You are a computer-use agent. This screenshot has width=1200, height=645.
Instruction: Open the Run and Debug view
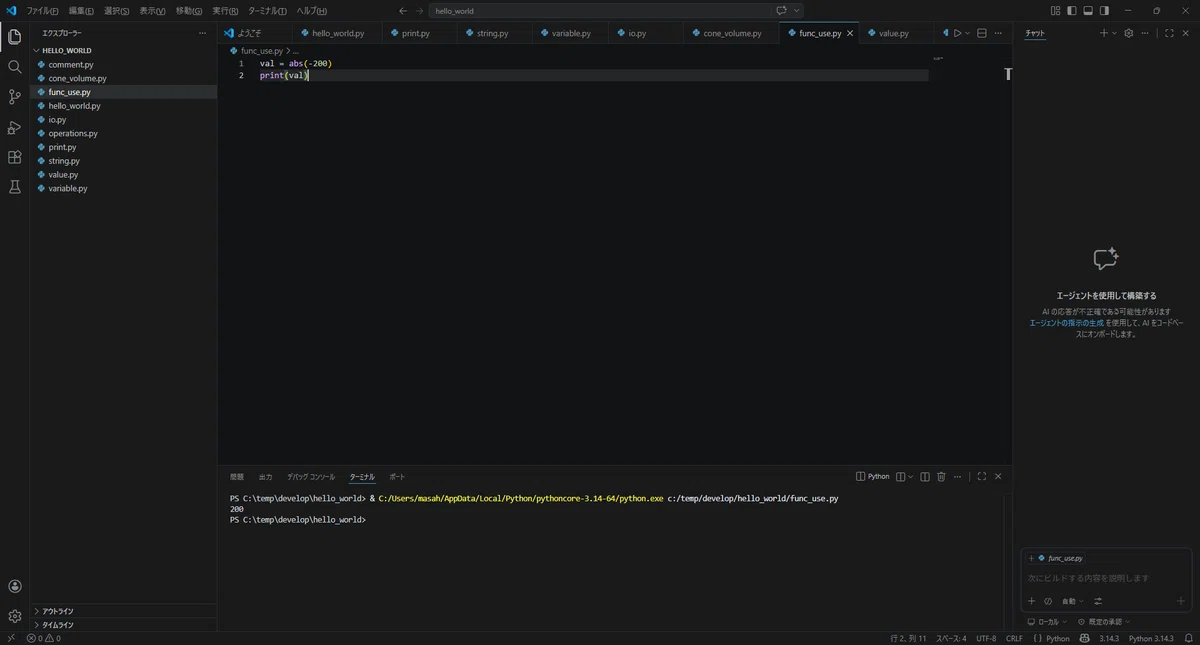coord(14,127)
